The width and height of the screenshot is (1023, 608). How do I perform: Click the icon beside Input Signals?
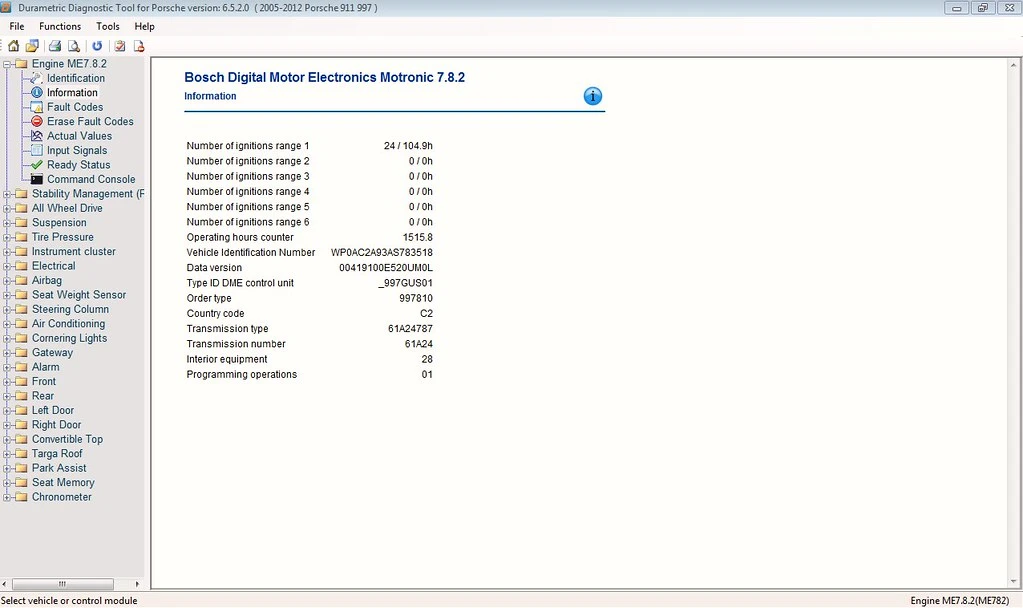click(x=37, y=150)
